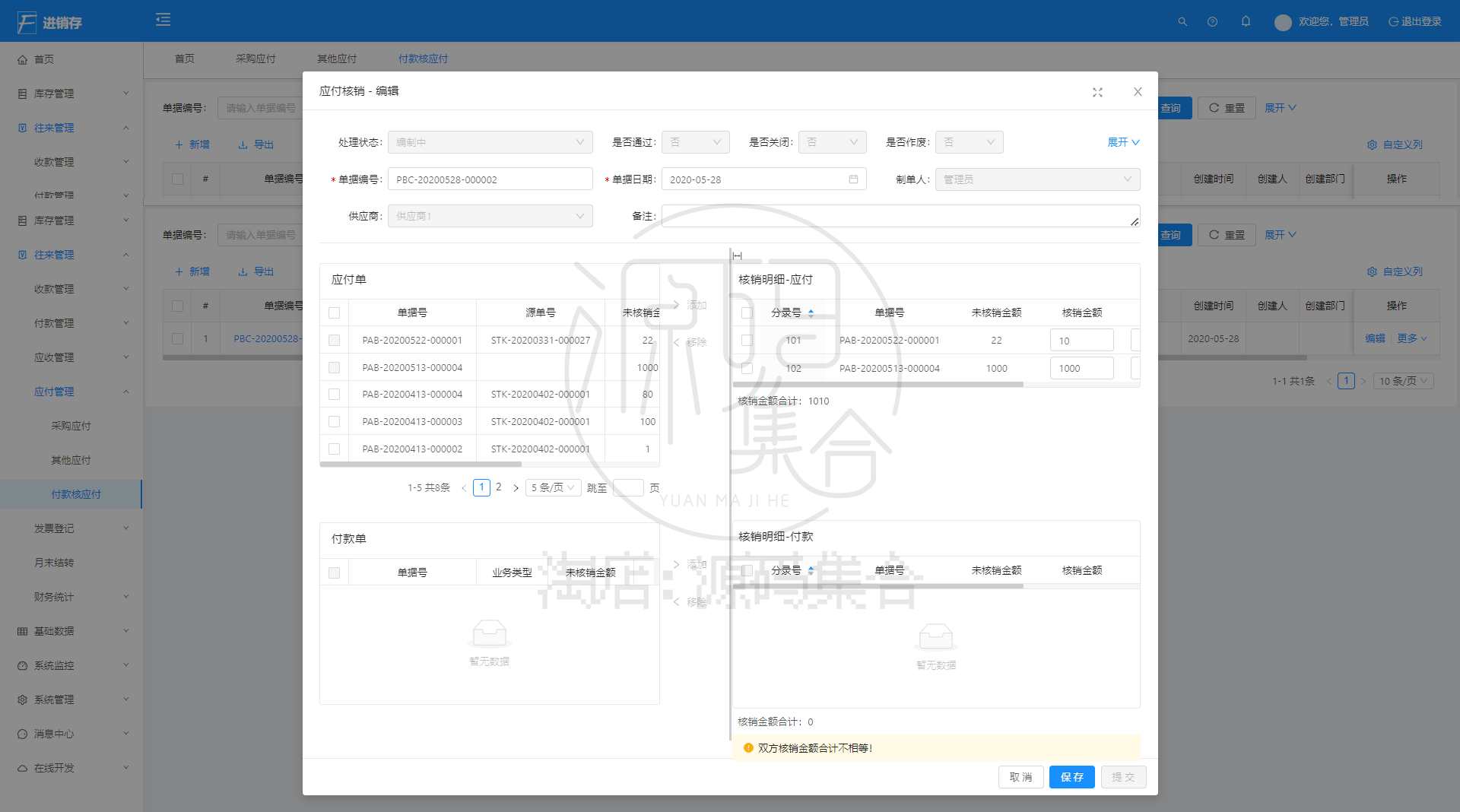Close the 应付核销 edit dialog
Viewport: 1460px width, 812px height.
pos(1138,92)
